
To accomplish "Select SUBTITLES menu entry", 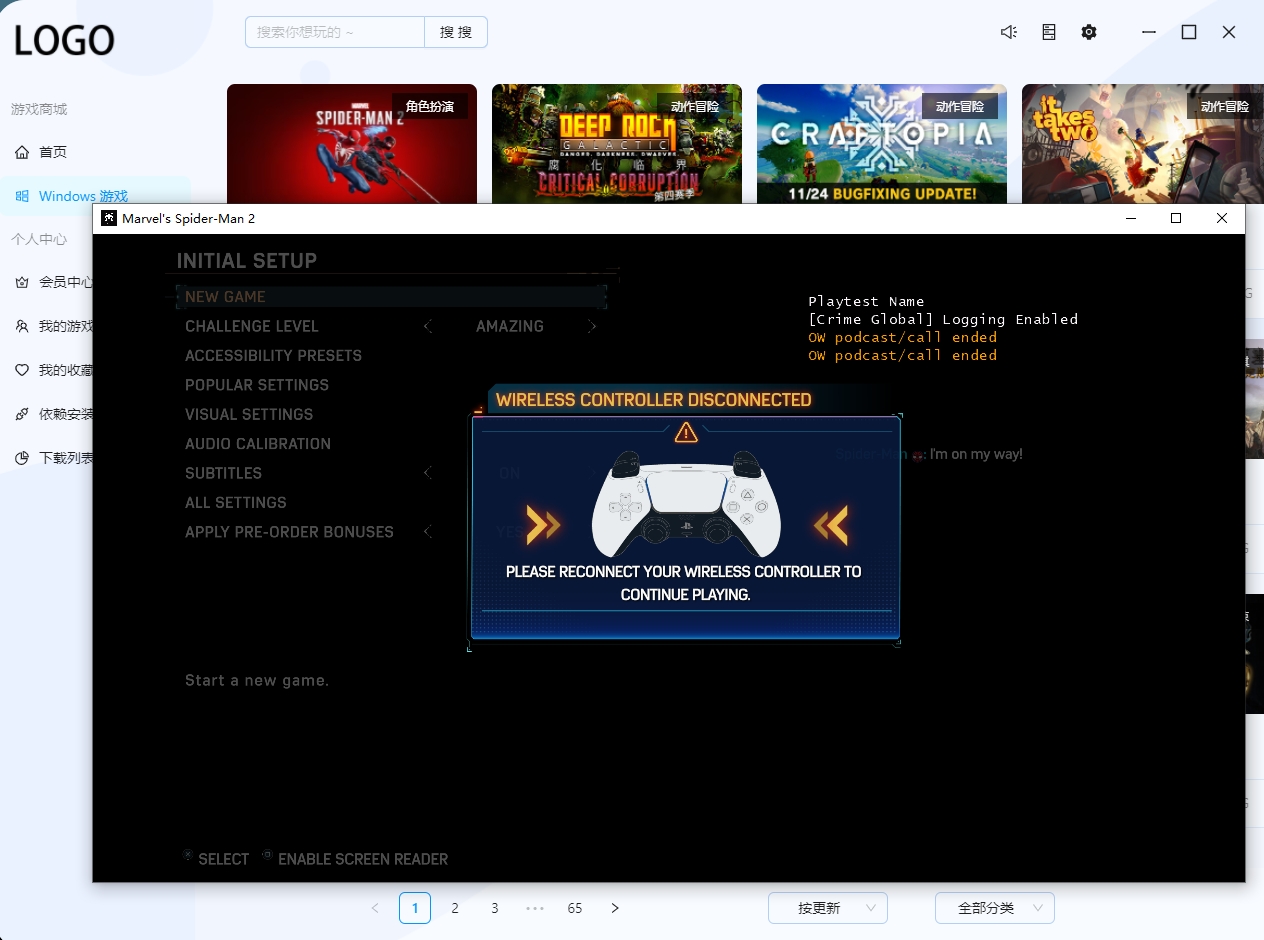I will [x=223, y=473].
